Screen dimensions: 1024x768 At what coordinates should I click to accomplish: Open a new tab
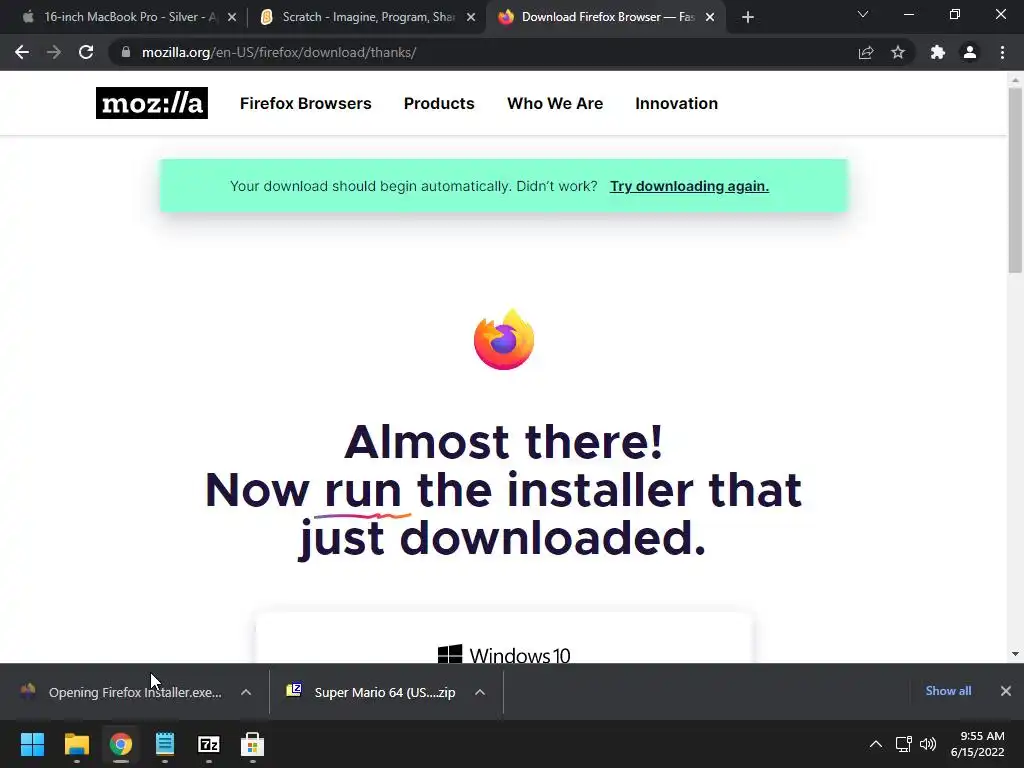748,17
